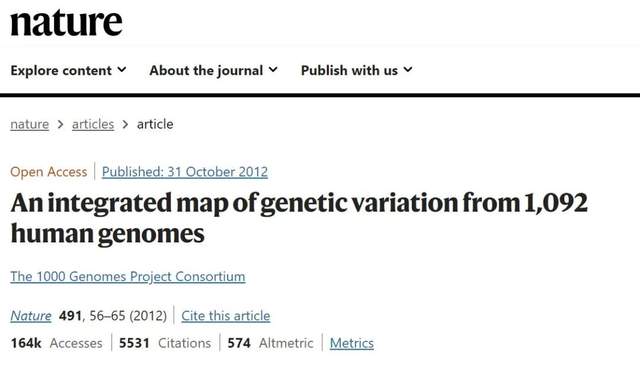This screenshot has height=371, width=640.
Task: Go to nature breadcrumb link
Action: click(x=29, y=124)
